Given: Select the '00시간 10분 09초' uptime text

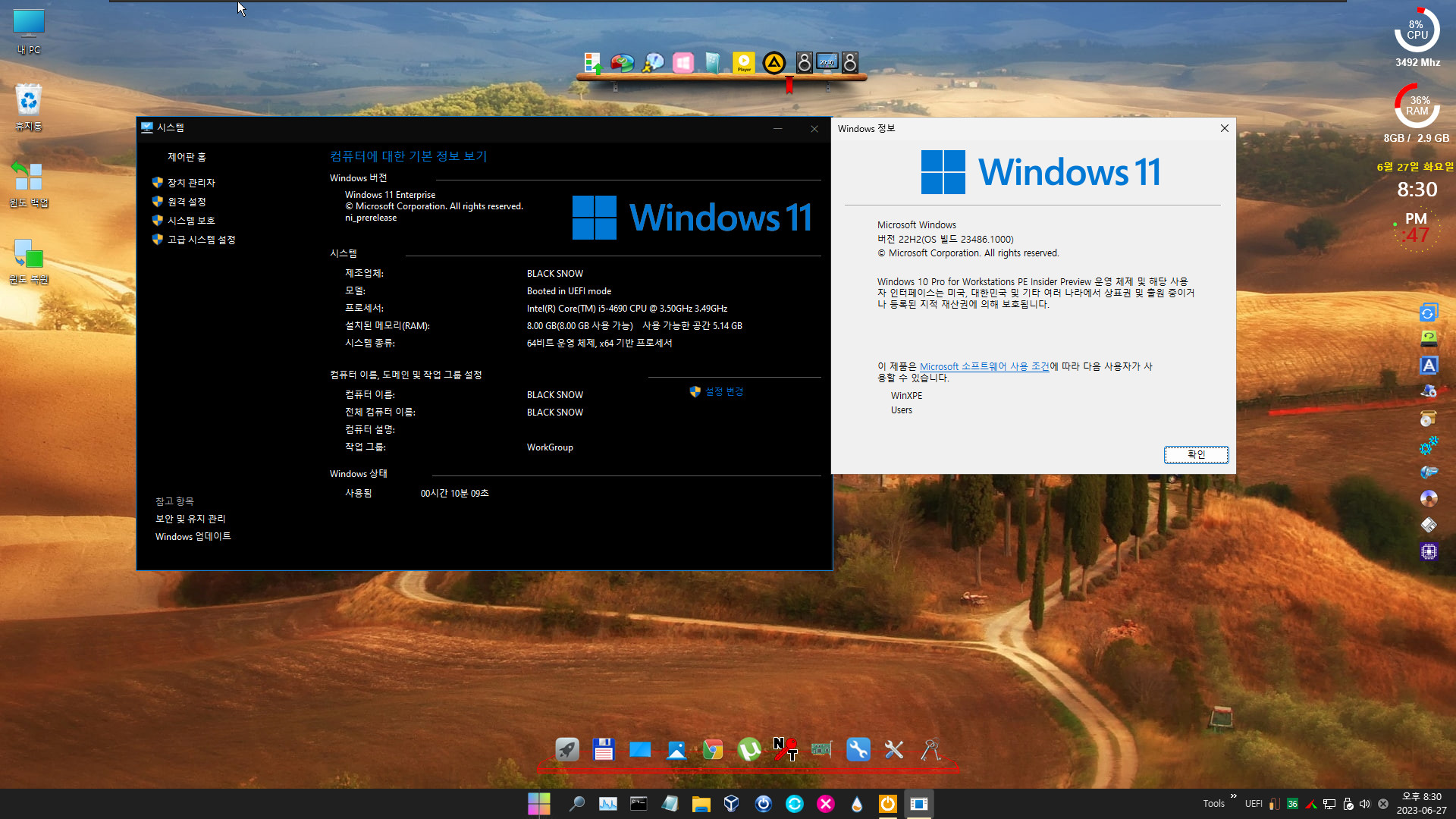Looking at the screenshot, I should coord(454,494).
